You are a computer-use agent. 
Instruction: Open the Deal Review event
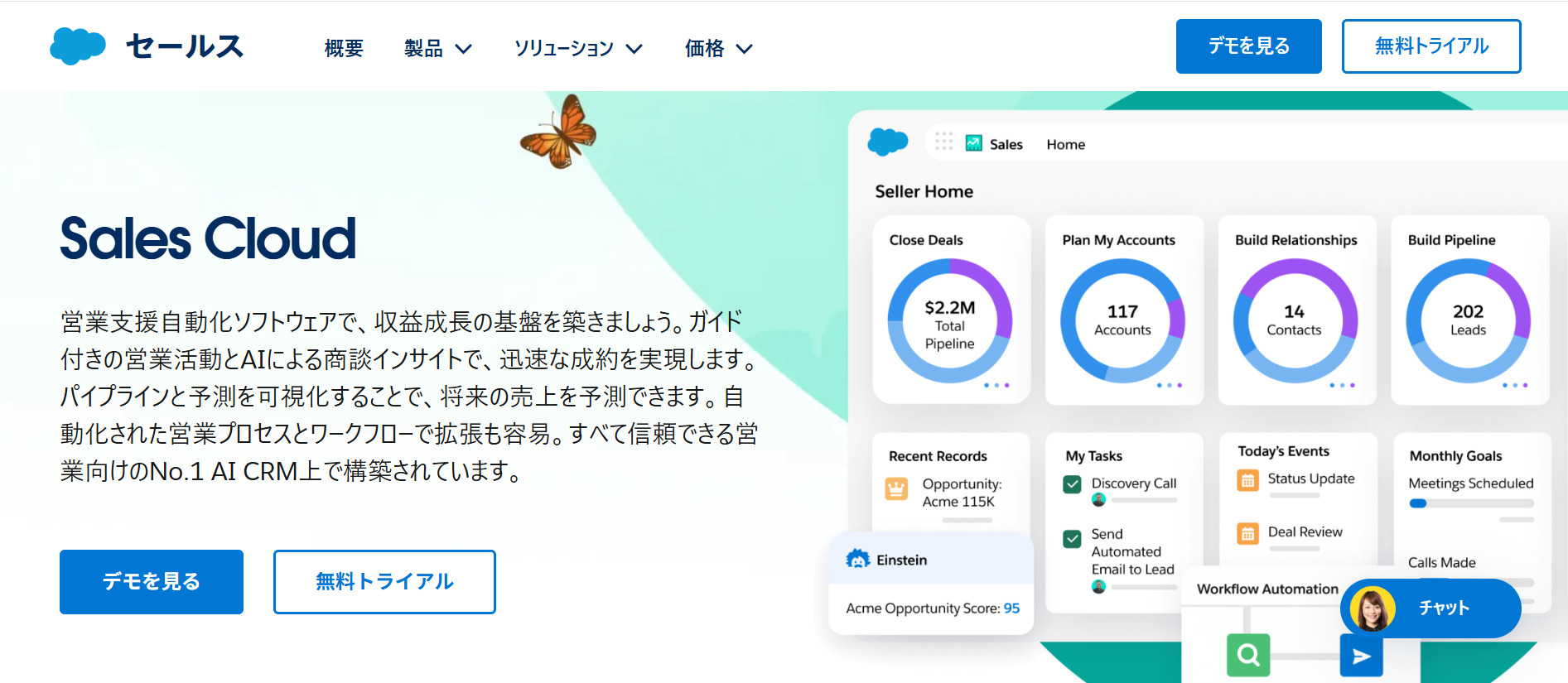tap(1305, 532)
